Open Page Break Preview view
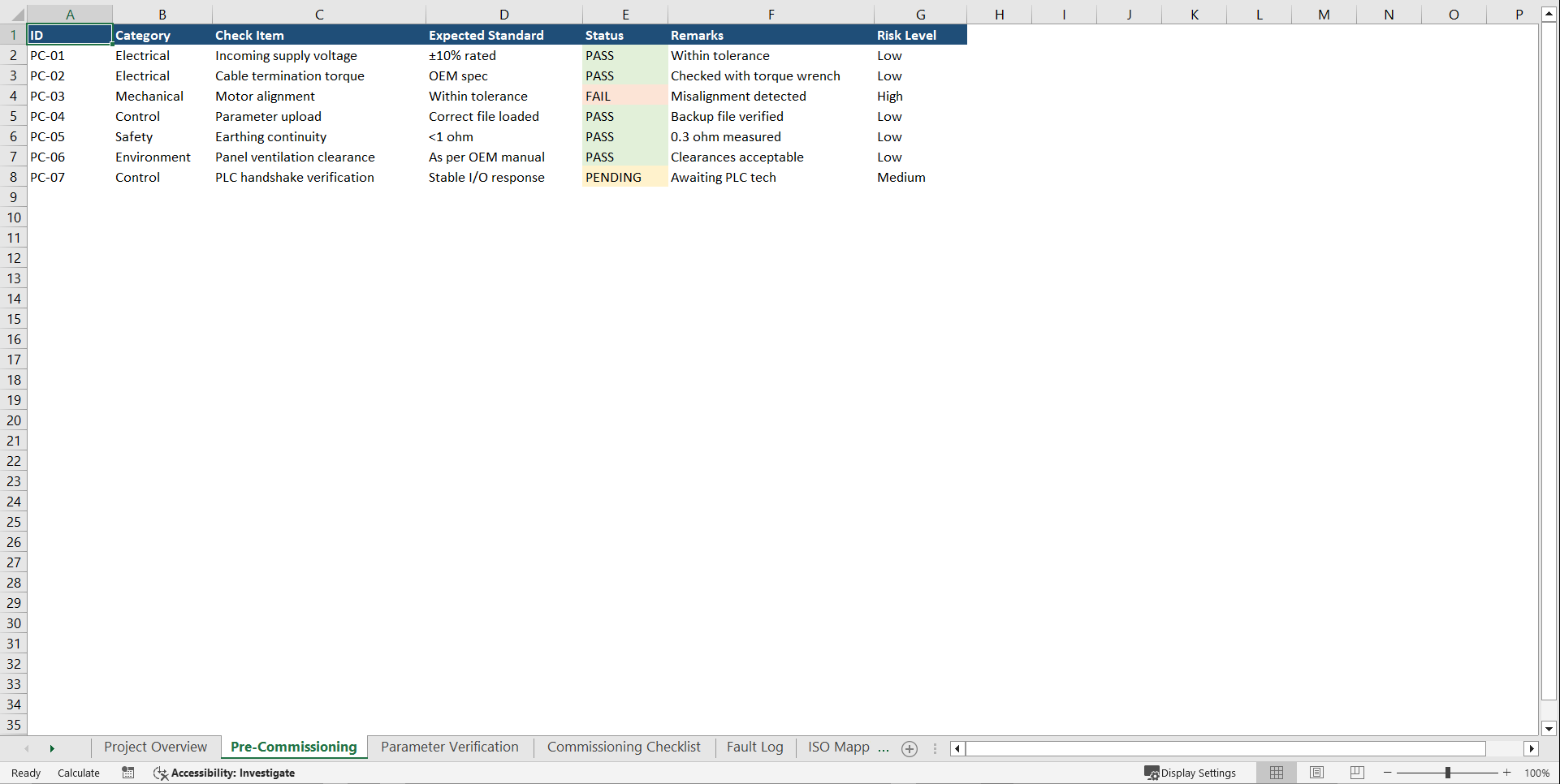Viewport: 1560px width, 784px height. coord(1357,773)
